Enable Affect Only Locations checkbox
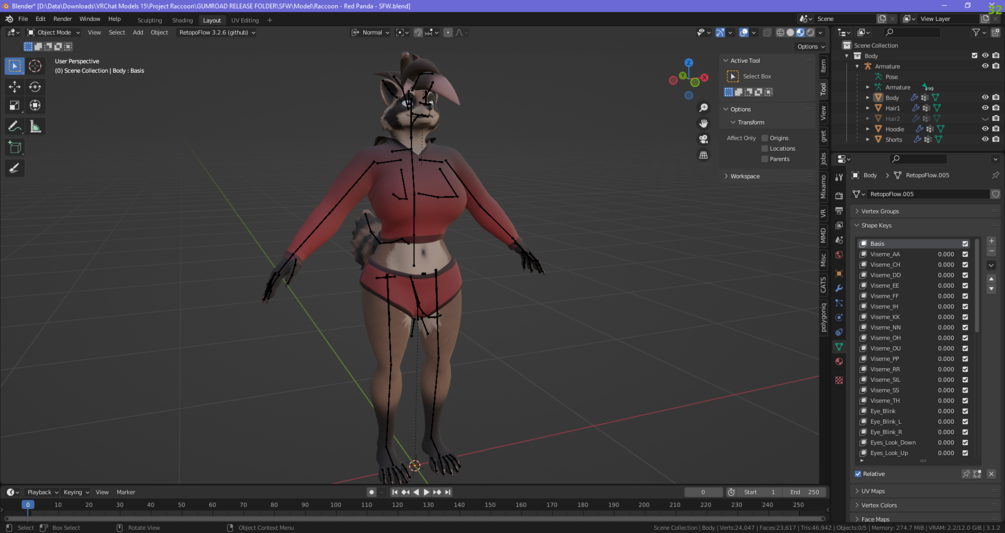This screenshot has width=1005, height=533. [x=765, y=148]
